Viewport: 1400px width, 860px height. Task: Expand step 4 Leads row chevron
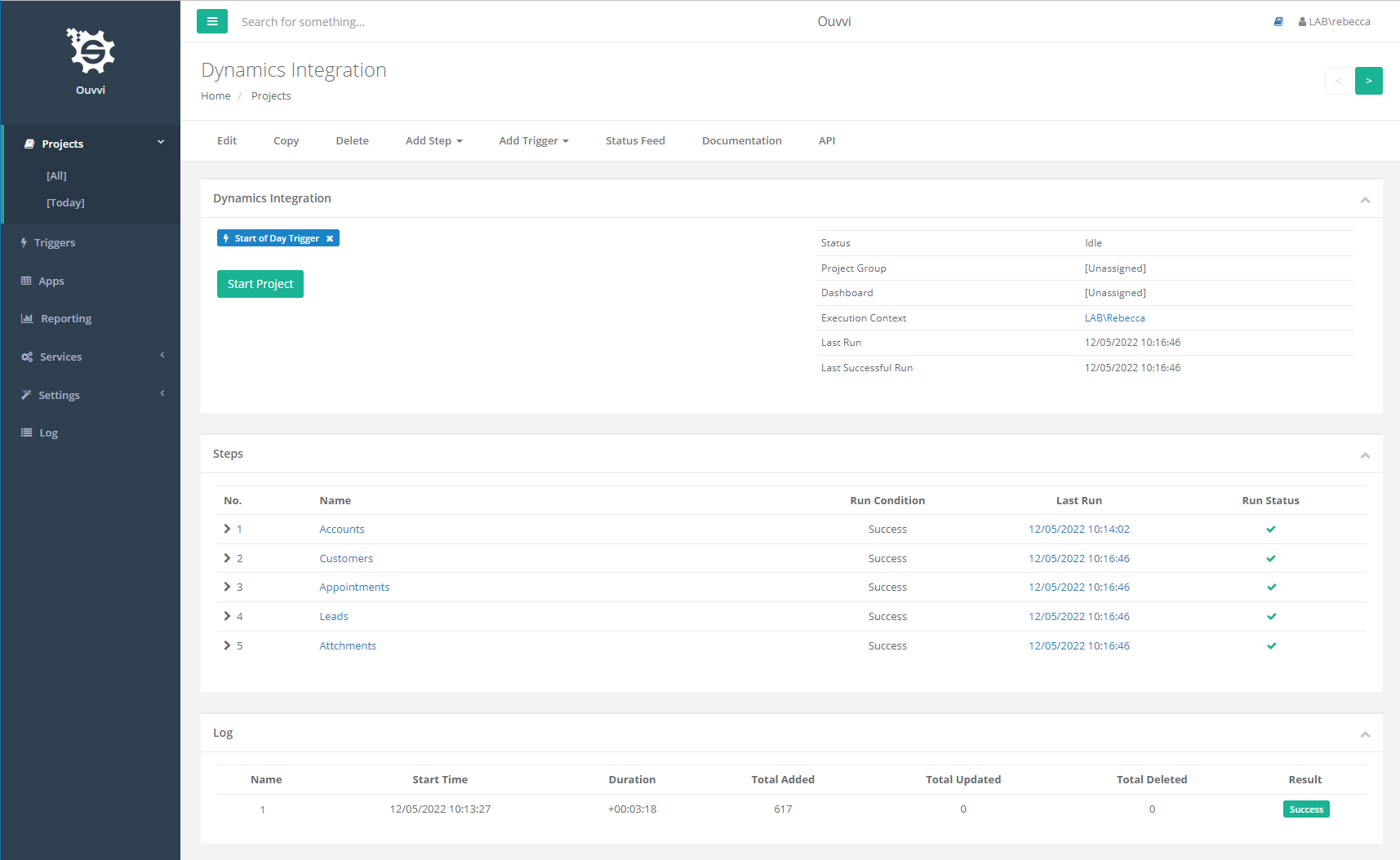(227, 616)
